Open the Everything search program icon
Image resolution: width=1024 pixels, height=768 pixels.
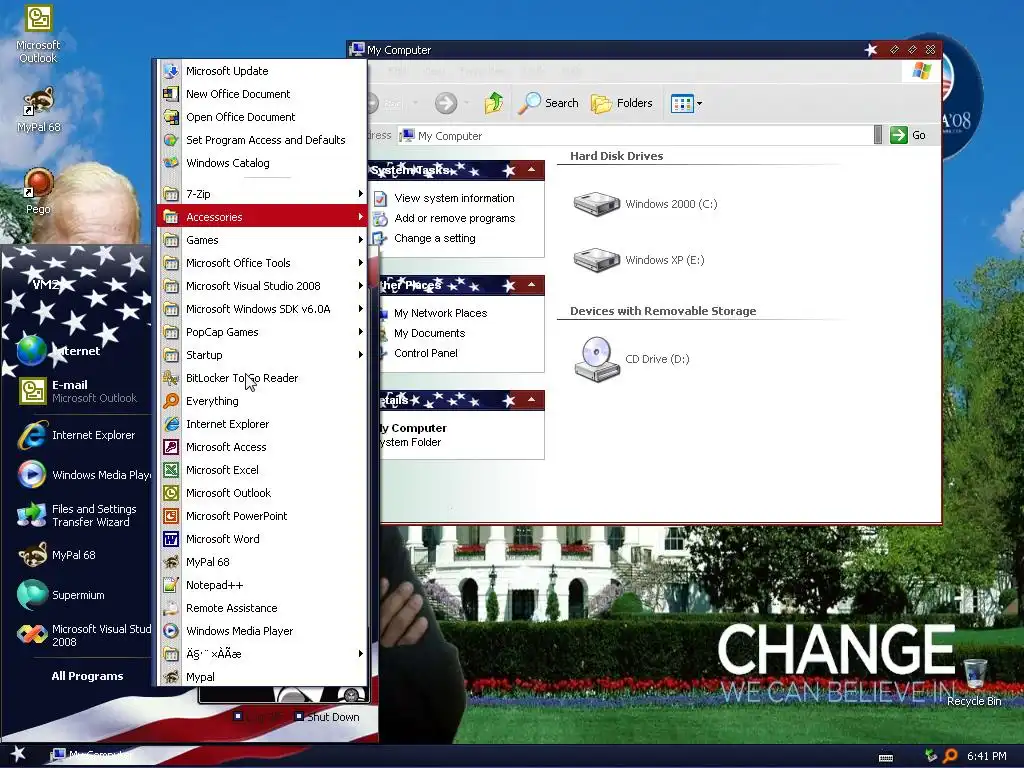tap(170, 400)
